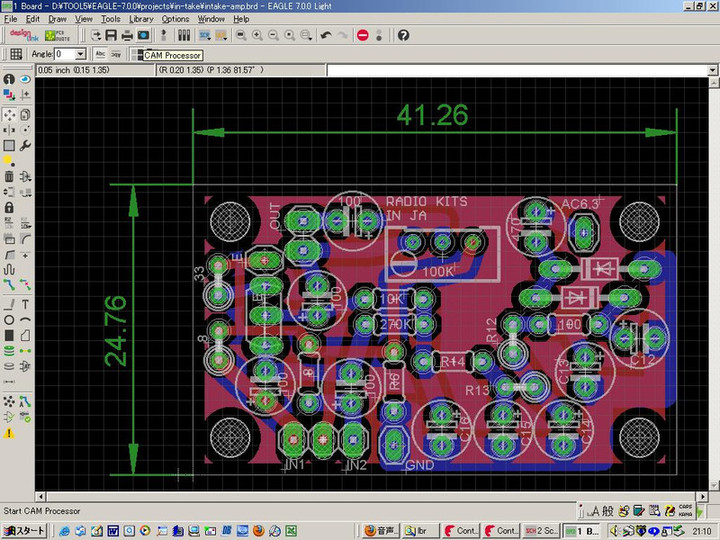This screenshot has width=720, height=540.
Task: Click the red Stop command icon
Action: pos(362,35)
